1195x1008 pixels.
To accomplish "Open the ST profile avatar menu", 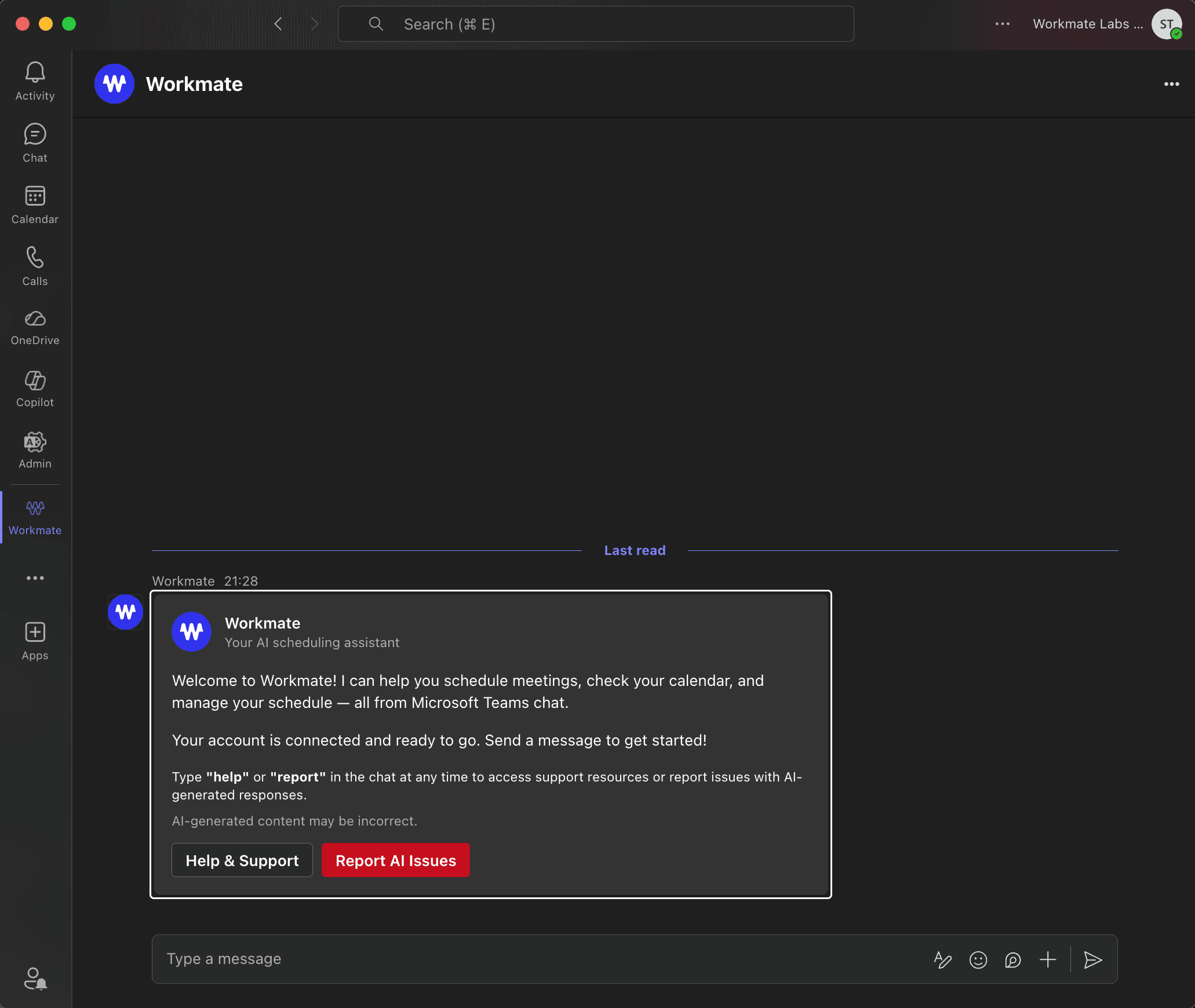I will click(x=1167, y=24).
